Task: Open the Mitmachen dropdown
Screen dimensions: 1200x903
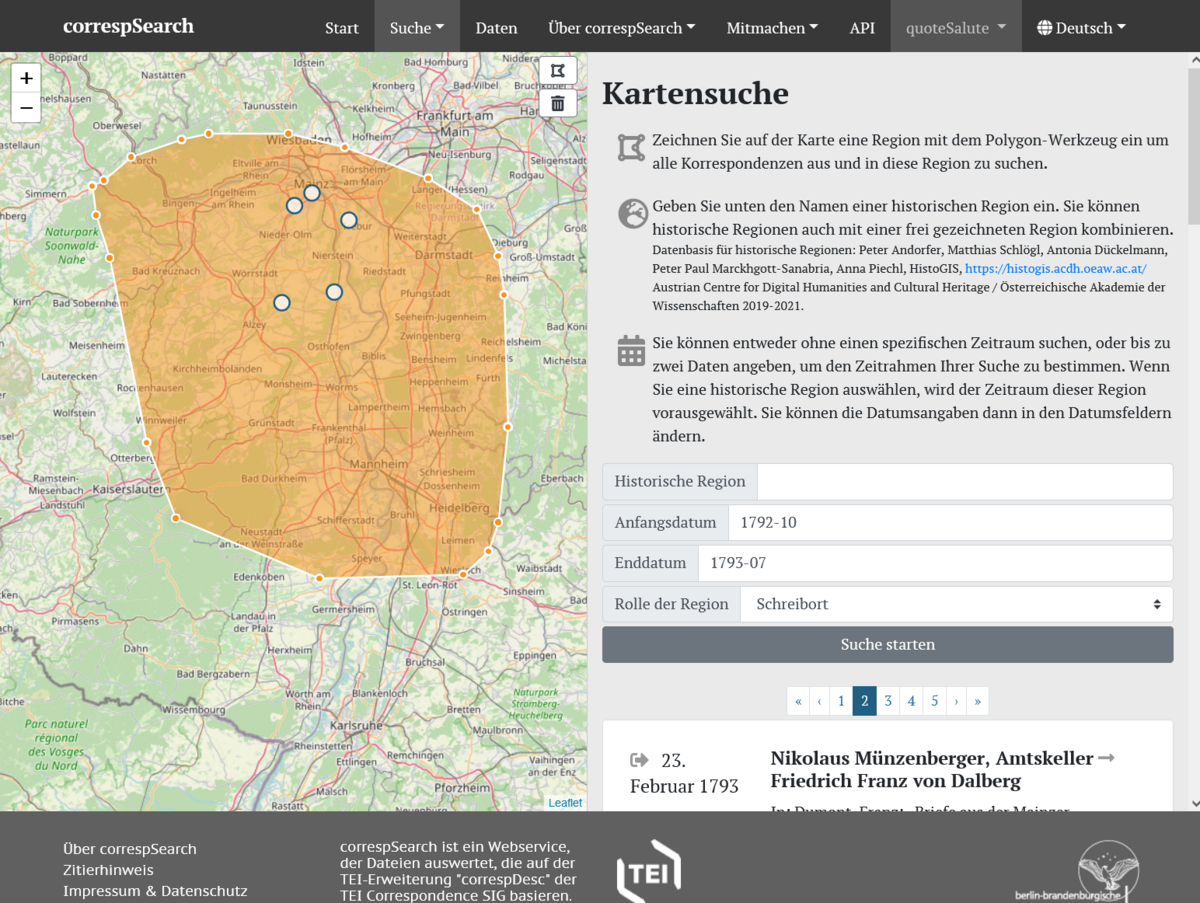Action: (772, 27)
